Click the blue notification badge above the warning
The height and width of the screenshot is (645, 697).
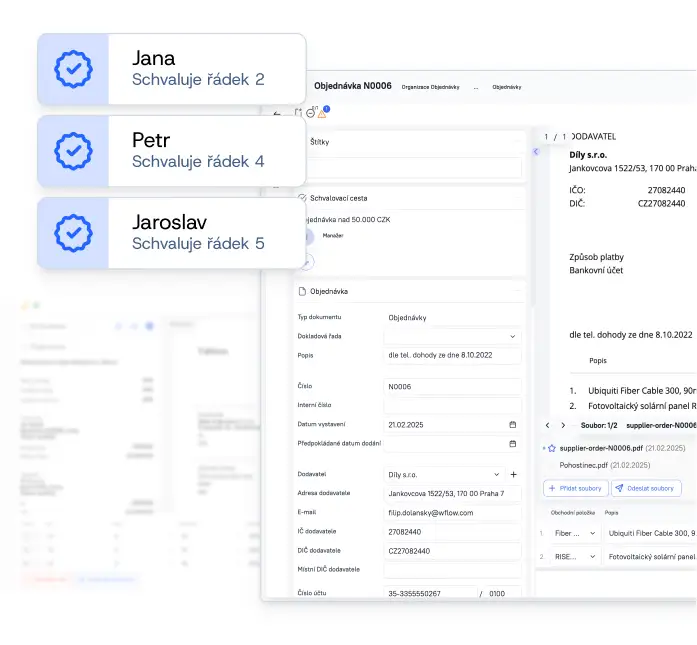click(327, 108)
